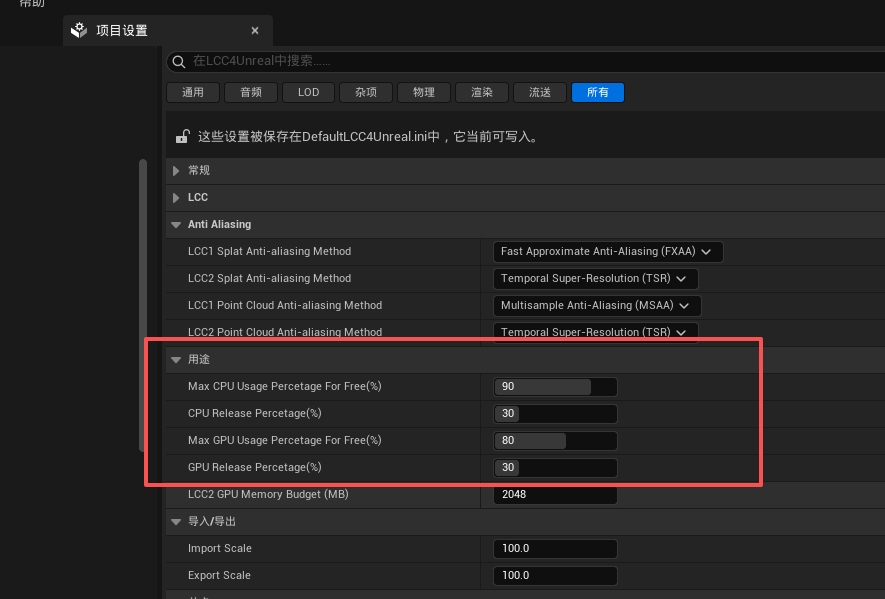Click the LCC2 Splat Anti-aliasing Method label
Viewport: 885px width, 599px height.
(x=269, y=278)
